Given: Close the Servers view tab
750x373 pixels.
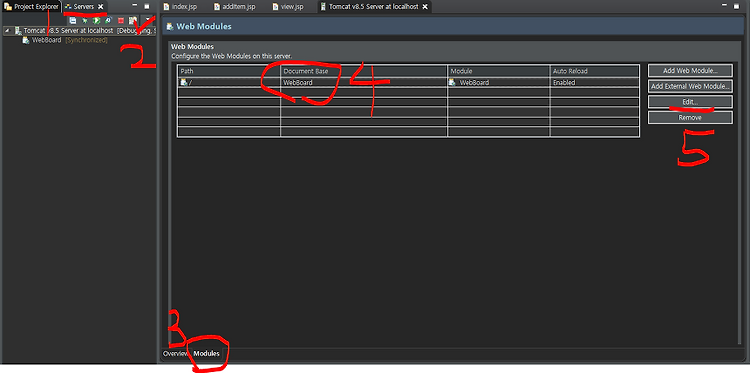Looking at the screenshot, I should (x=100, y=7).
